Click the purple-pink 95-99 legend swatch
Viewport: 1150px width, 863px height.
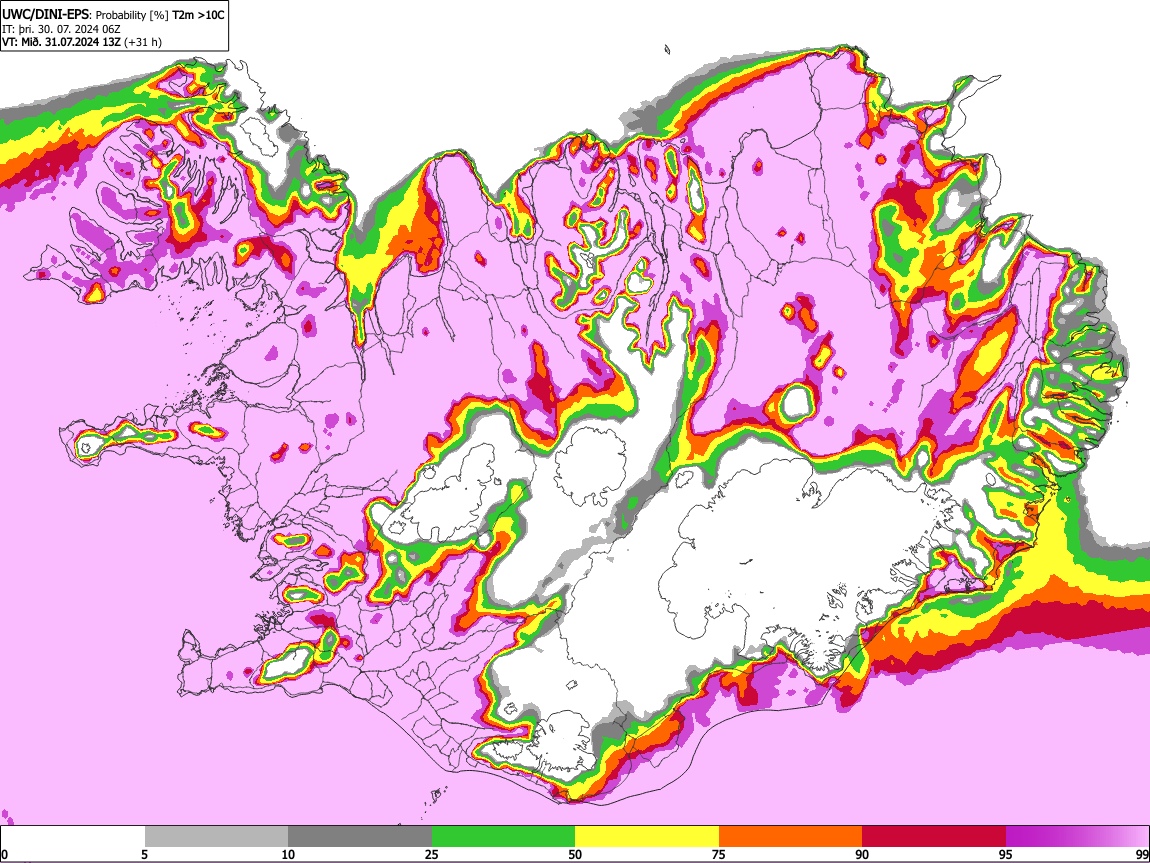click(x=1077, y=837)
